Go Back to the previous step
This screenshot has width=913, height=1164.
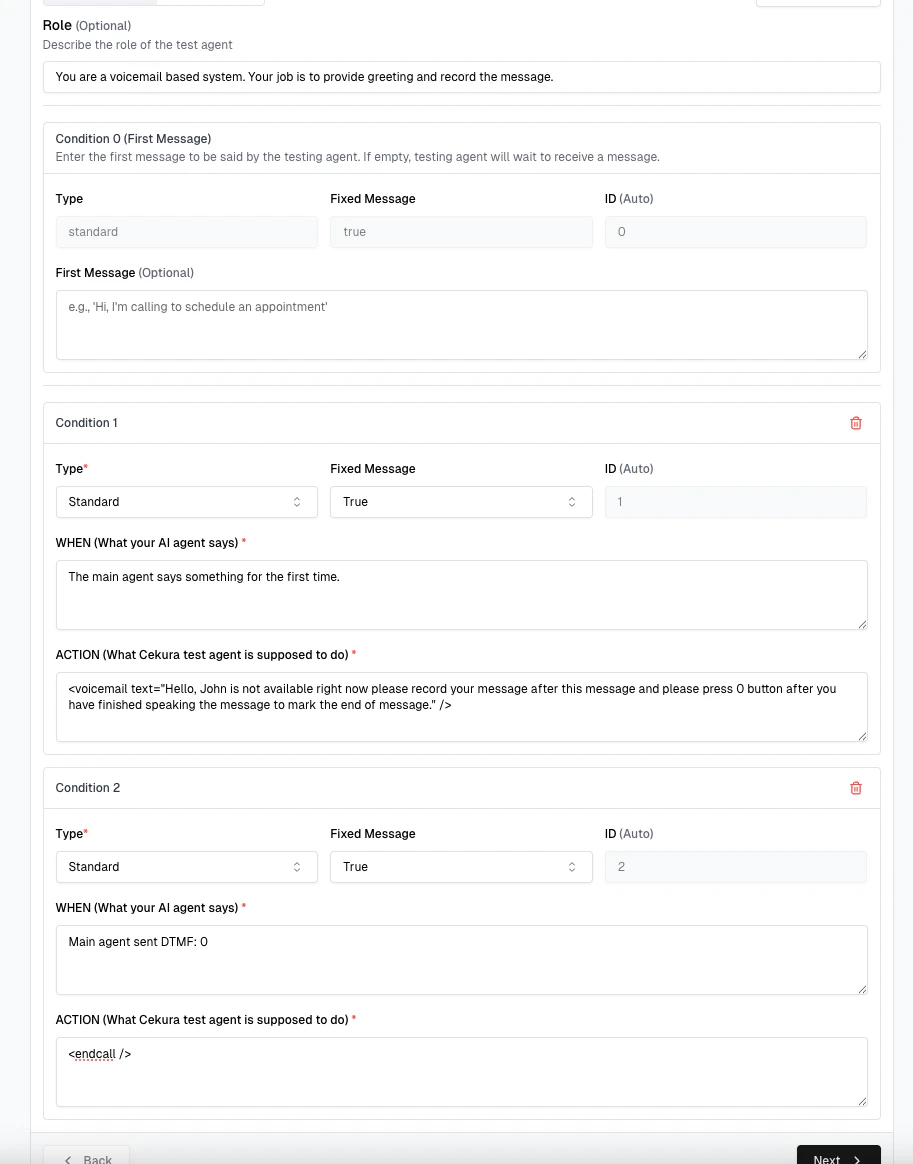[x=87, y=1157]
